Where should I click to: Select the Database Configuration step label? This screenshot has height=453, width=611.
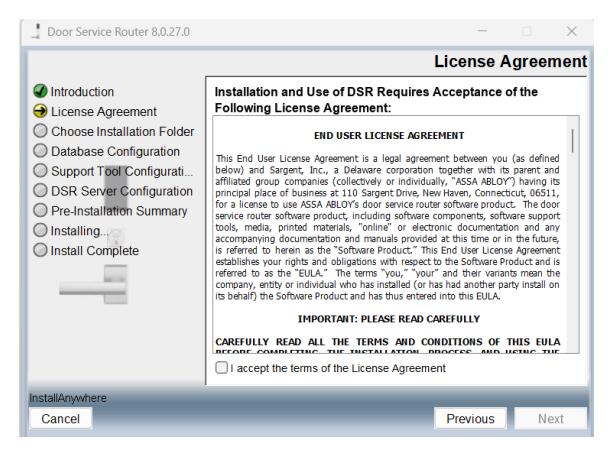[115, 152]
